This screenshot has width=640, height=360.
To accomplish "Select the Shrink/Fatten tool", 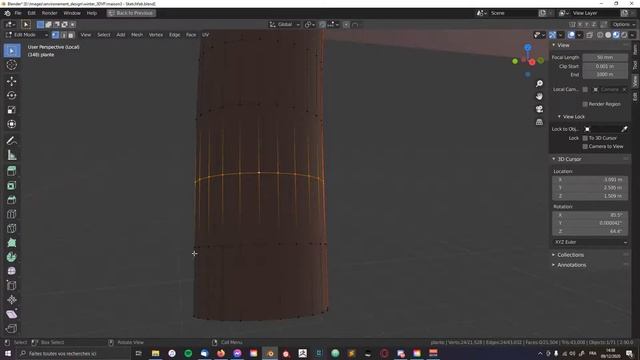I will (x=11, y=300).
